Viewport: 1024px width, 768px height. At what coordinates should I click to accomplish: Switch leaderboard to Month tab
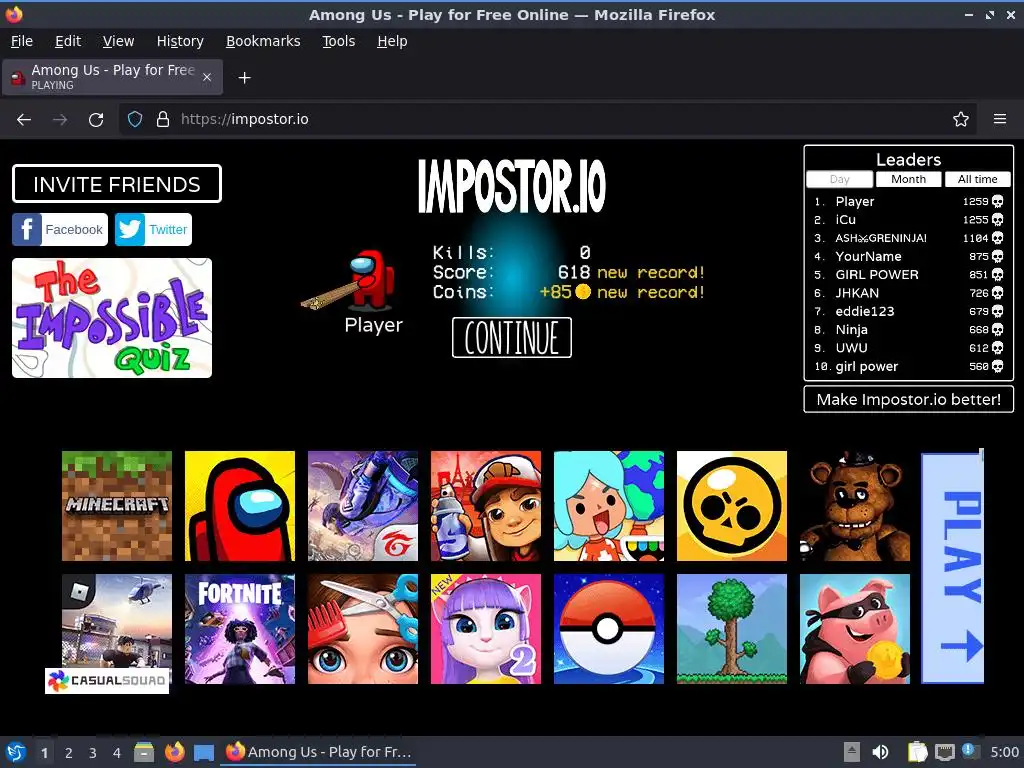click(x=908, y=179)
